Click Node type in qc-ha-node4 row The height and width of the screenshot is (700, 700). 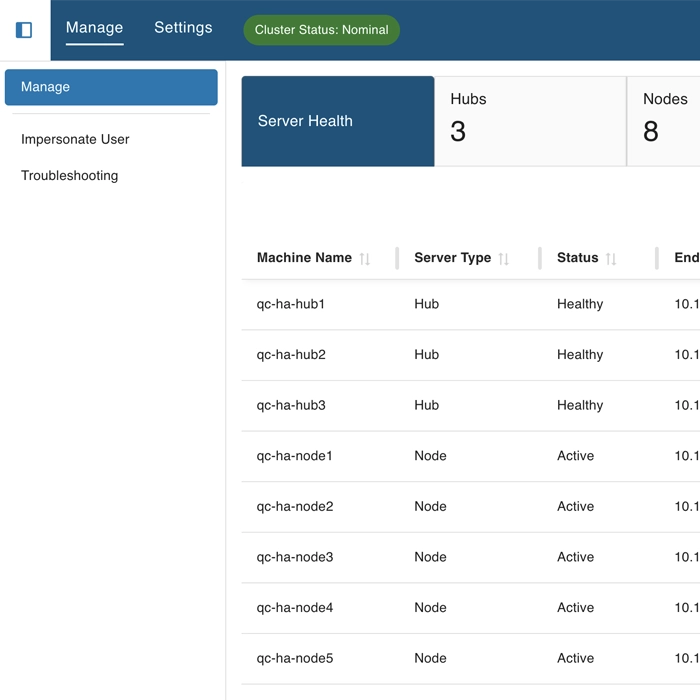pyautogui.click(x=430, y=608)
